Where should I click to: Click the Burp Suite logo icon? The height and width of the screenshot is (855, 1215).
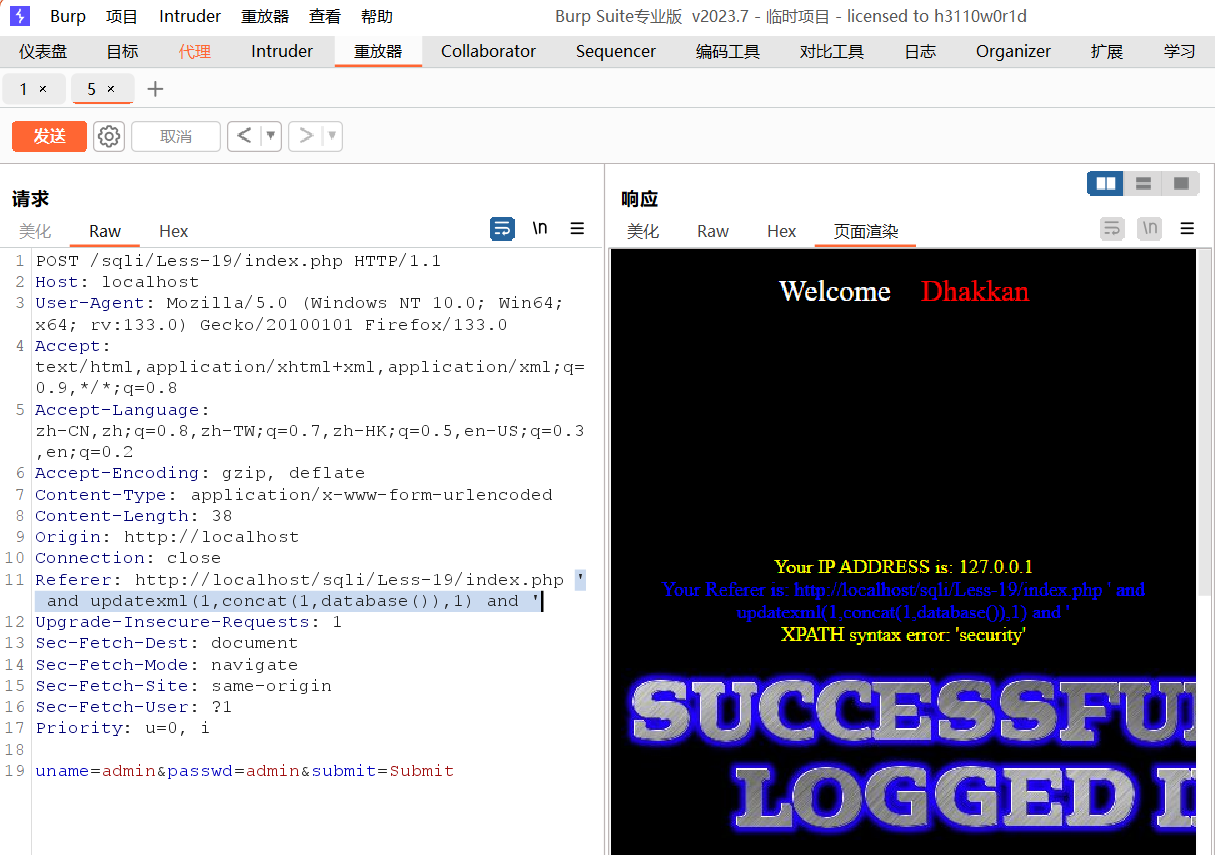(x=20, y=16)
